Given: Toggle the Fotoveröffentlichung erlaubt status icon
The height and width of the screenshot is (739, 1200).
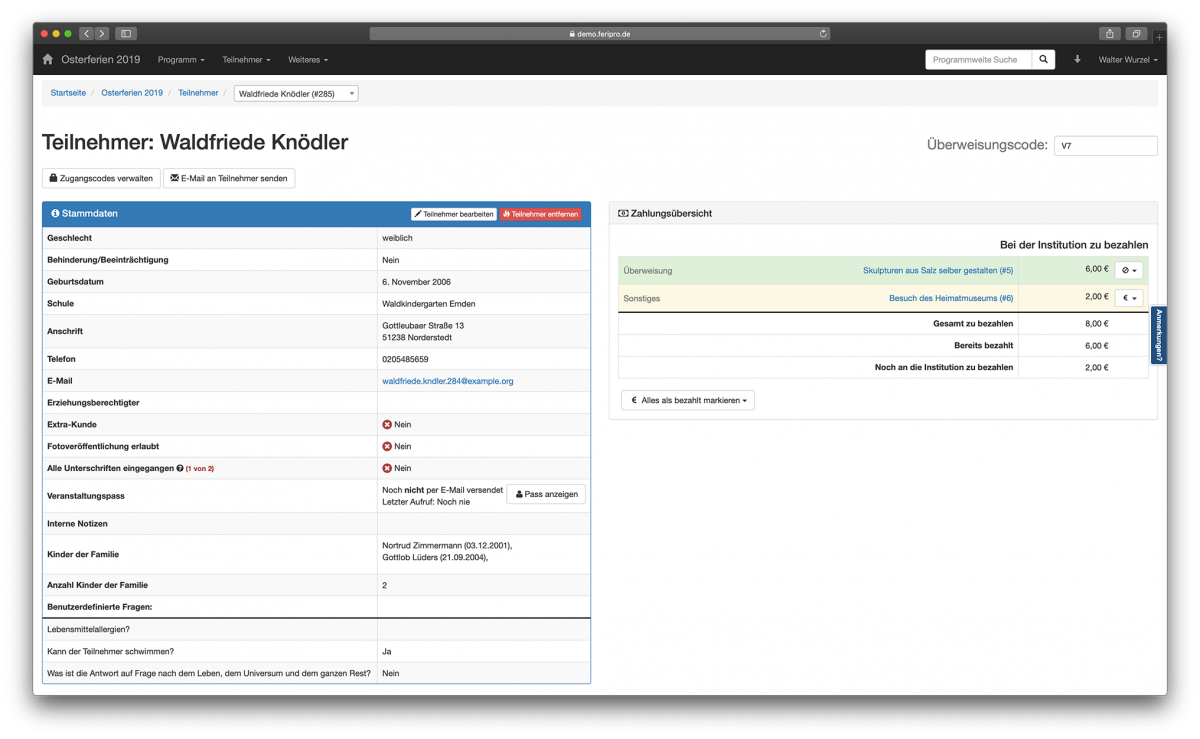Looking at the screenshot, I should coord(385,446).
